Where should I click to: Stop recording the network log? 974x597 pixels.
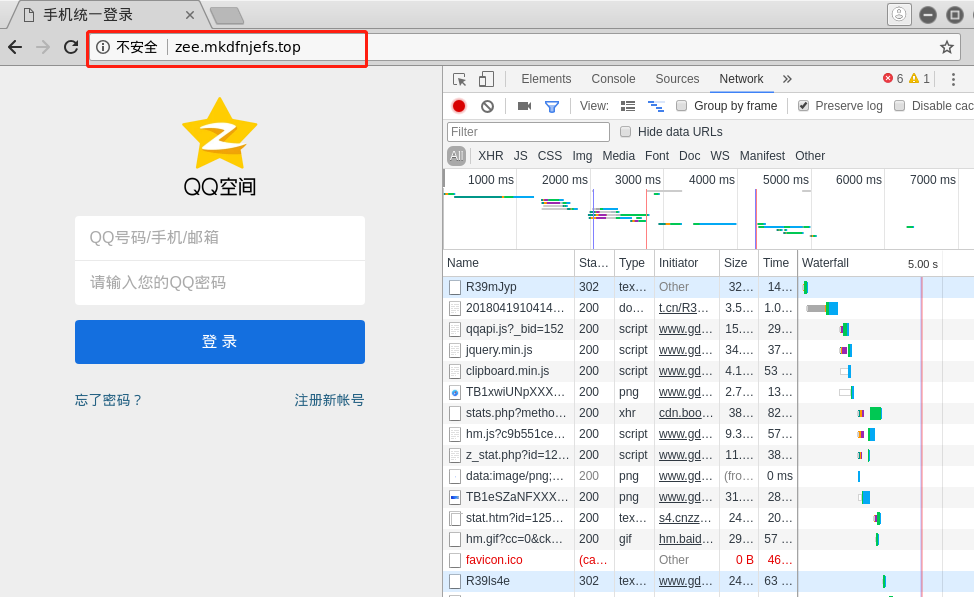(459, 106)
